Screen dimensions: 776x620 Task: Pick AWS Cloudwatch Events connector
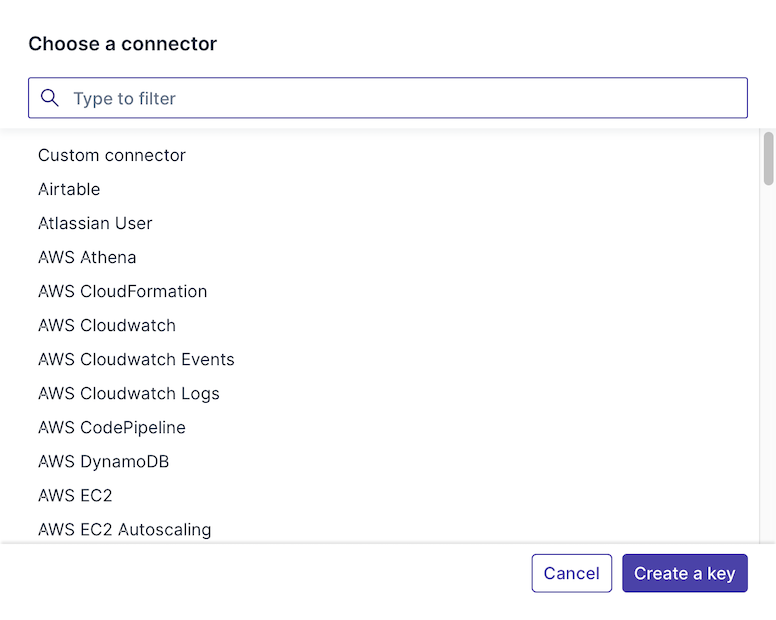[x=136, y=359]
